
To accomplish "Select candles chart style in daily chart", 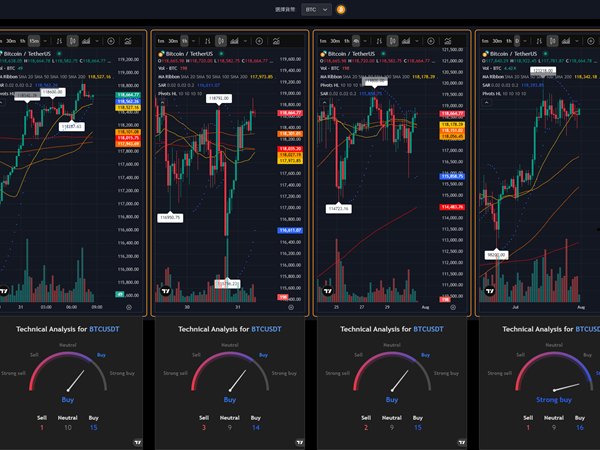I will tap(552, 41).
